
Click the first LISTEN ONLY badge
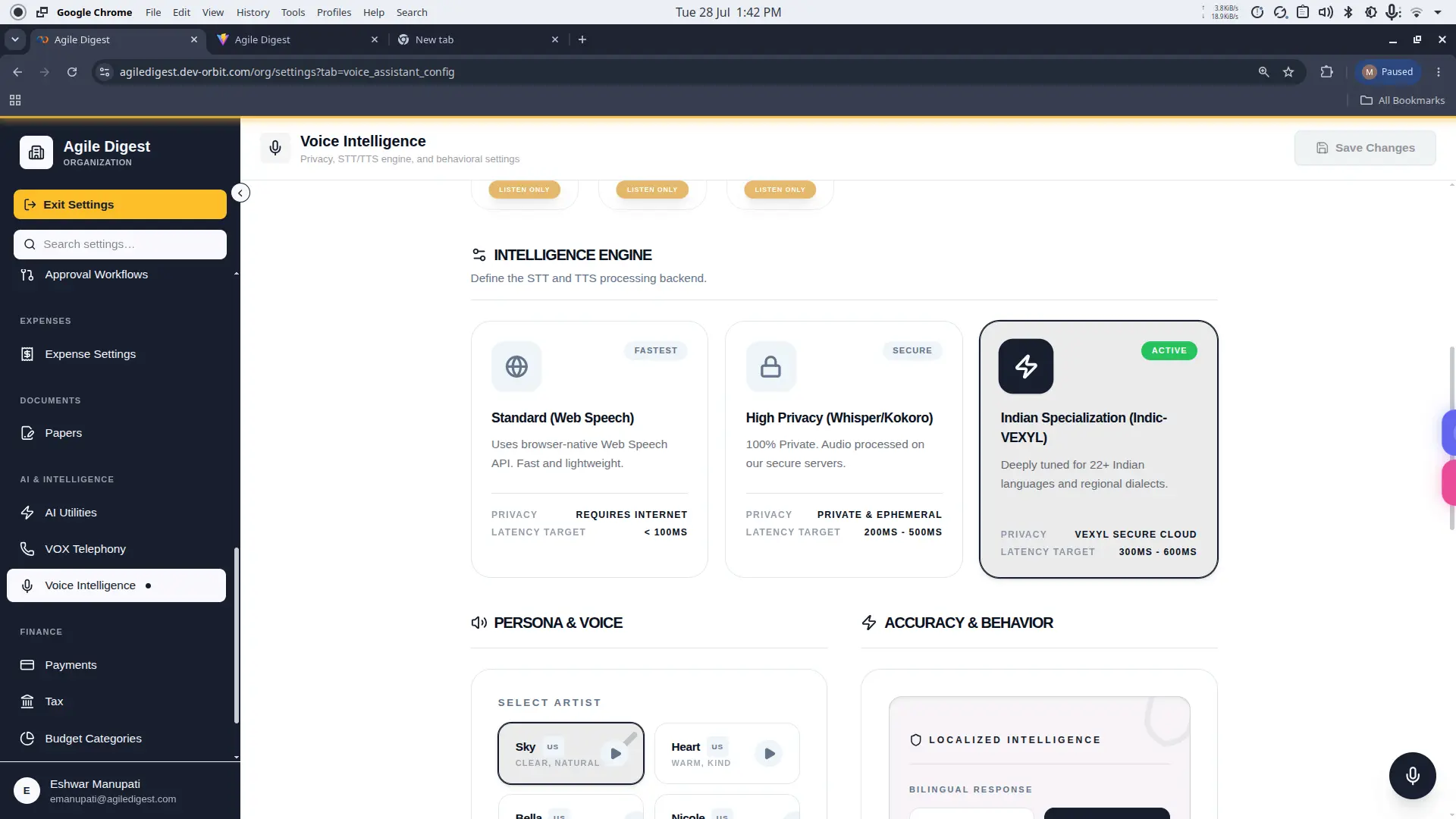point(524,190)
